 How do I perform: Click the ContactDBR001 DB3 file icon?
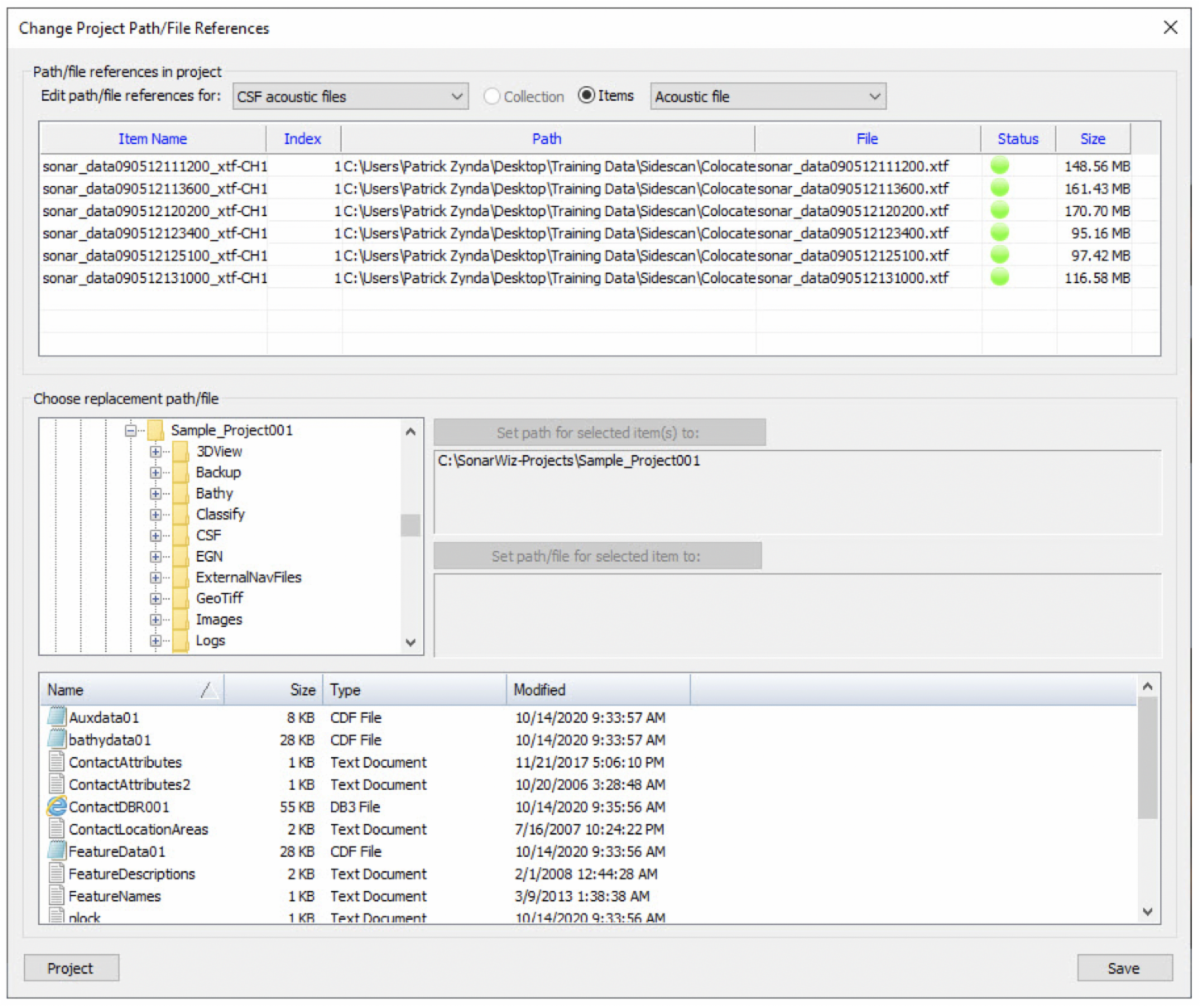pos(56,807)
